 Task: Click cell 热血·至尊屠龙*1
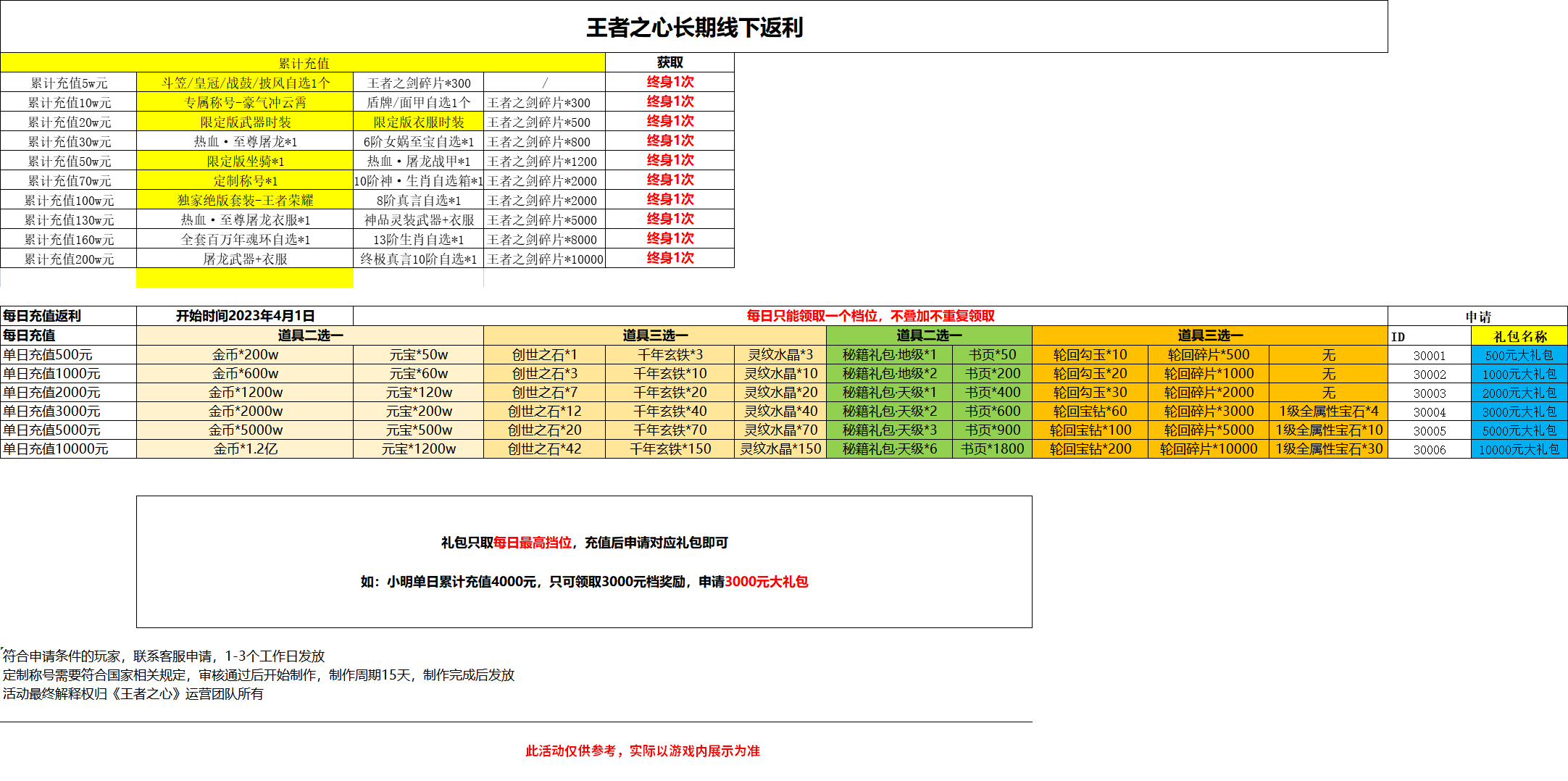245,141
